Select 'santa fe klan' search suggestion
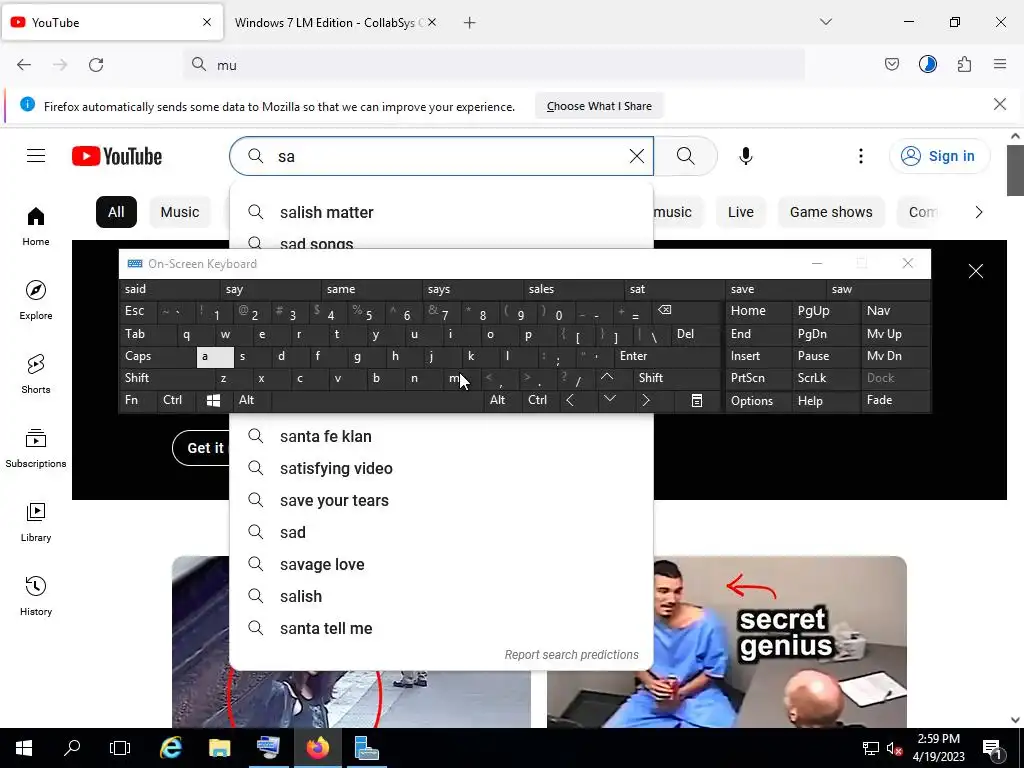The image size is (1024, 768). coord(441,436)
